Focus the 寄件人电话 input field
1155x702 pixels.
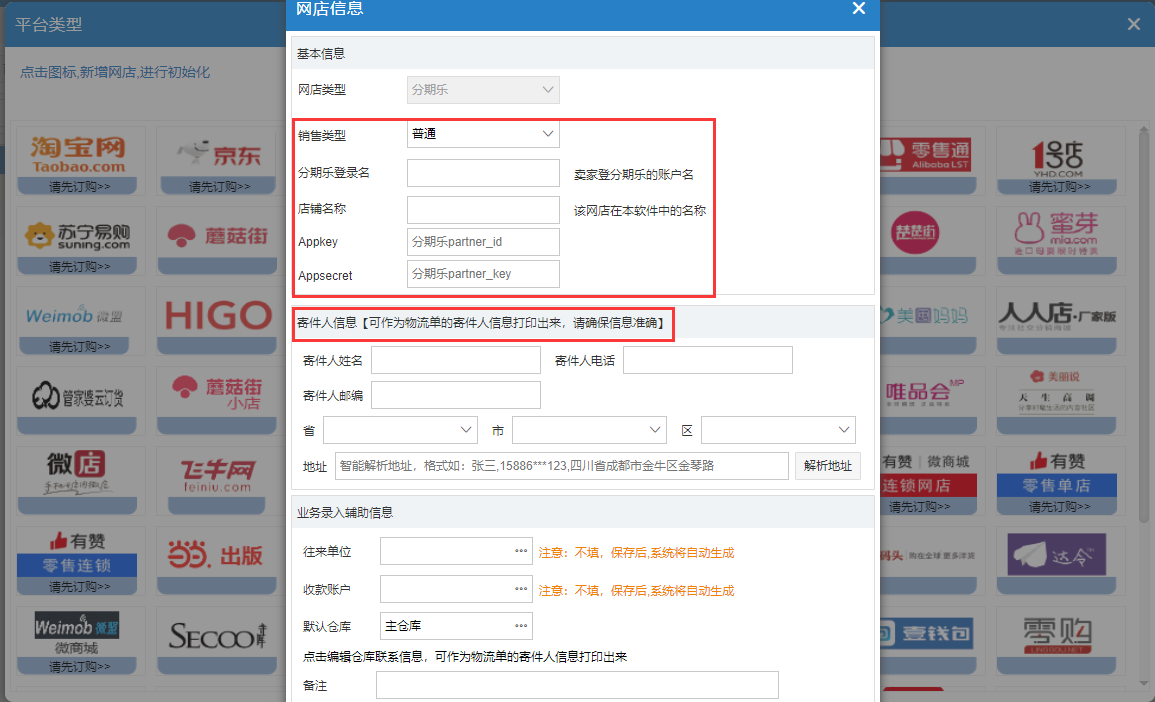tap(708, 360)
